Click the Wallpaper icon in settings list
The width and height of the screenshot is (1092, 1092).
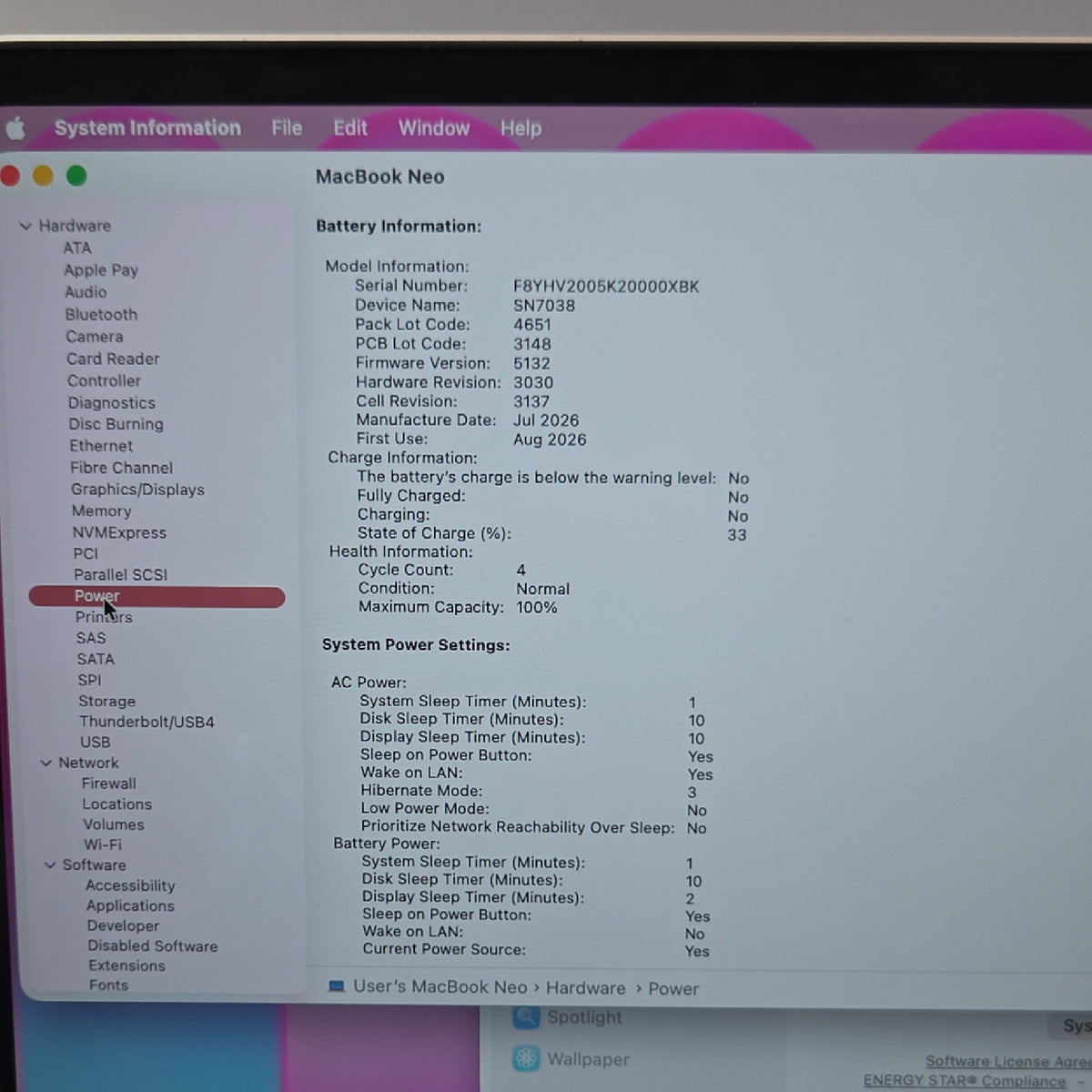click(526, 1058)
